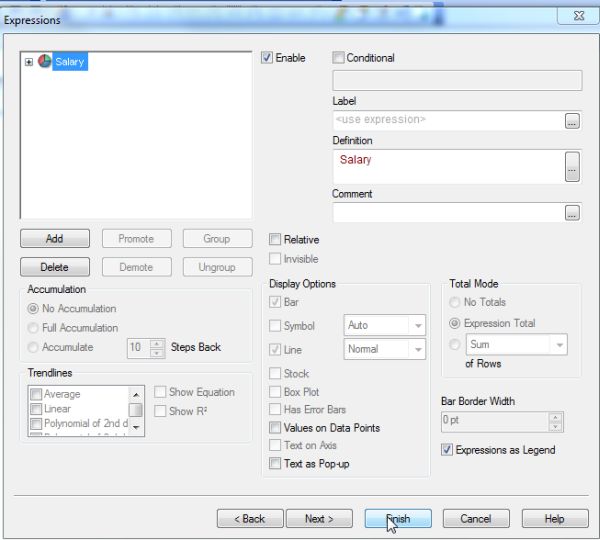The height and width of the screenshot is (540, 600).
Task: Select Full Accumulation radio button
Action: (33, 328)
